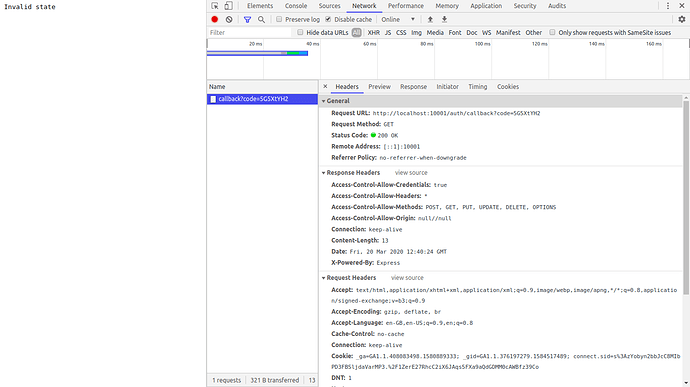The image size is (690, 387).
Task: Click the 321 B transferred status entry
Action: (275, 380)
